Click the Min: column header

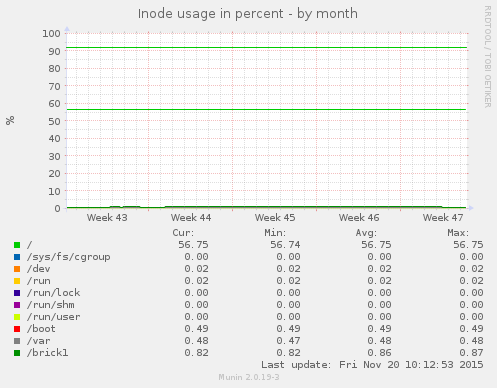(x=275, y=233)
